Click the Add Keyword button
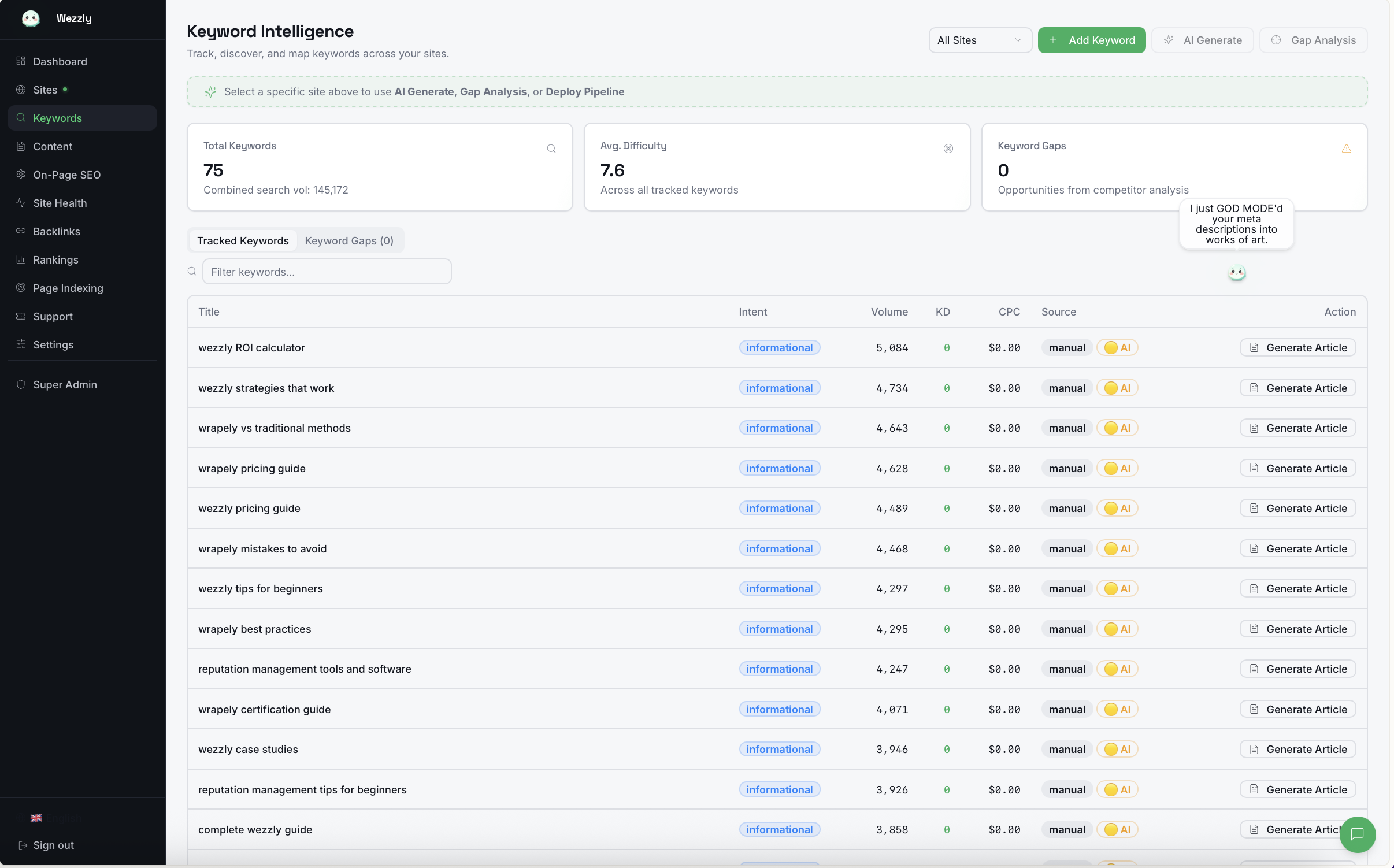 pyautogui.click(x=1092, y=40)
